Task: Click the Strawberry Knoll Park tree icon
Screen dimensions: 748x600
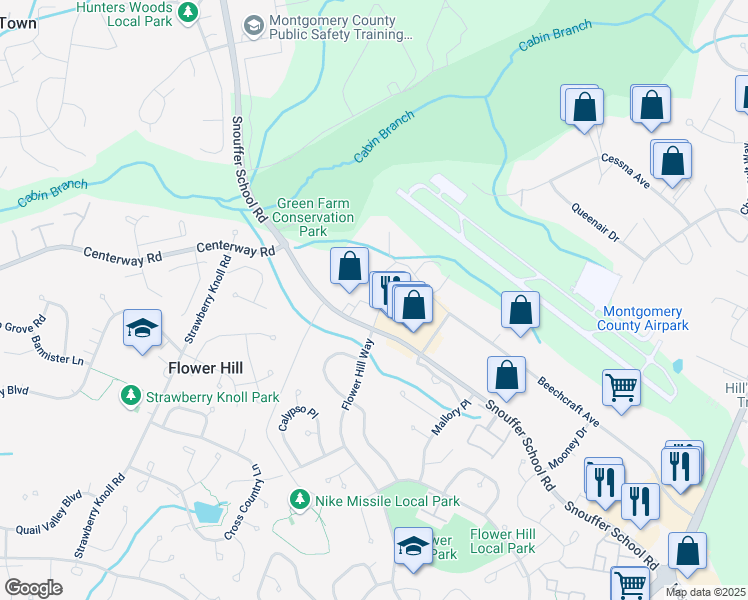Action: 131,396
